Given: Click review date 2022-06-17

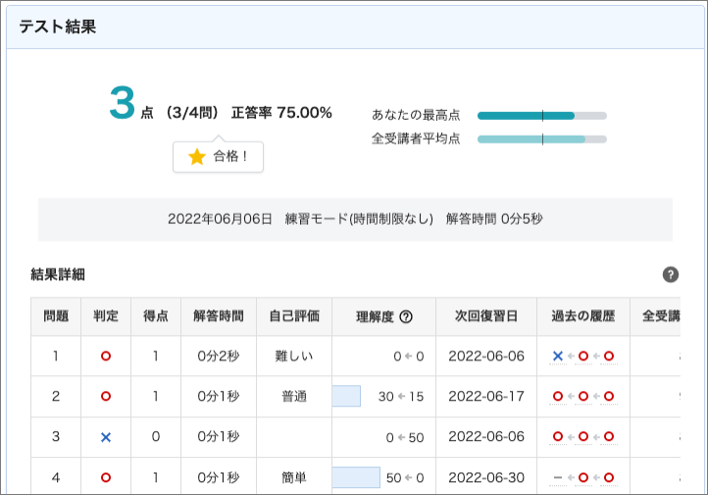Looking at the screenshot, I should click(x=486, y=396).
